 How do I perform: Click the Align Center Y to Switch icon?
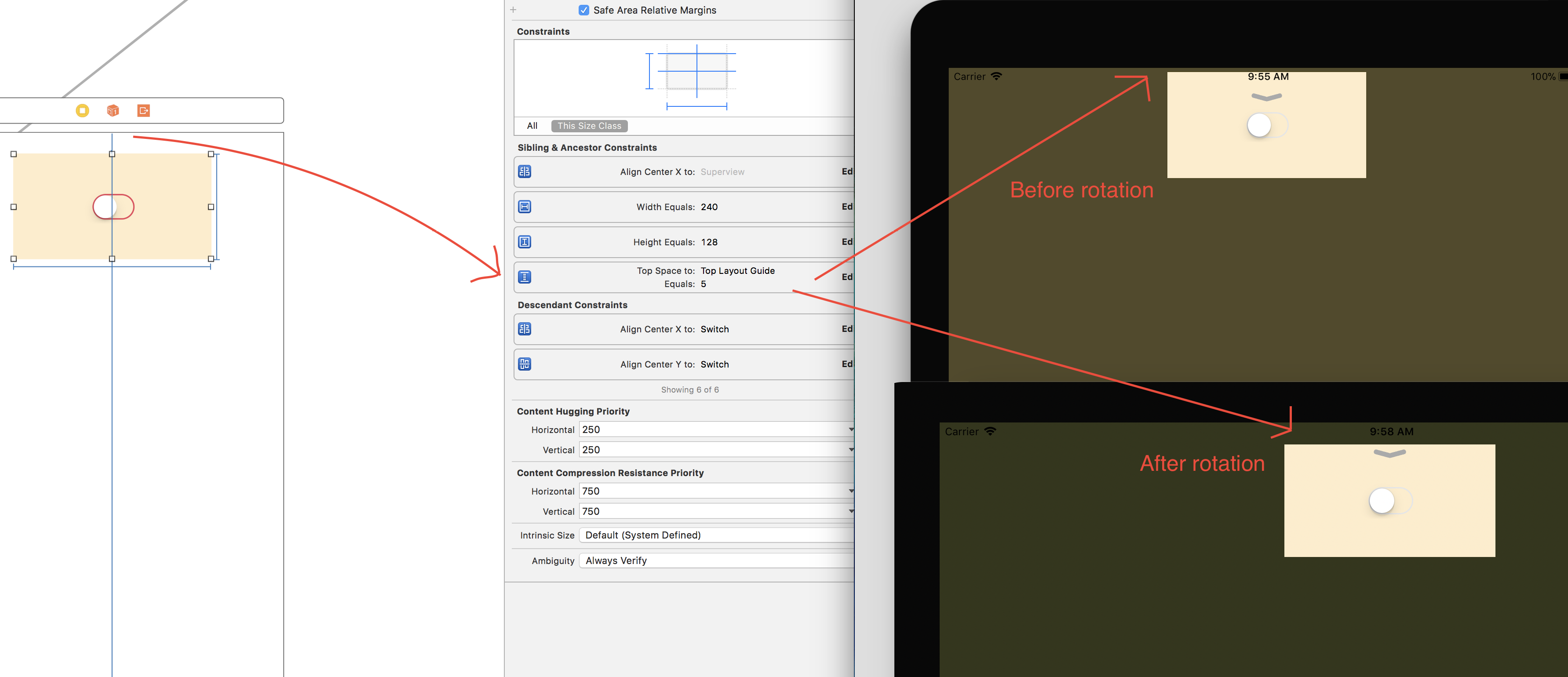click(524, 364)
